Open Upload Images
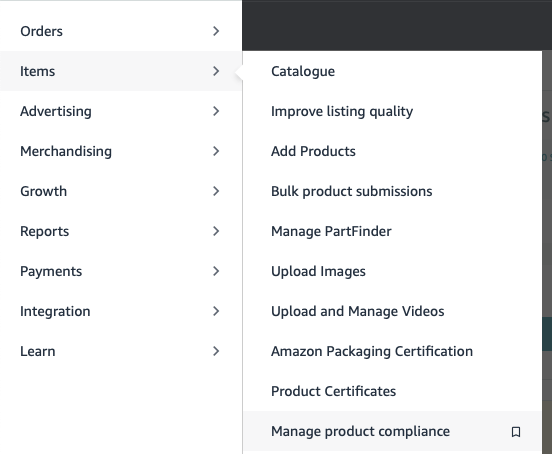 pyautogui.click(x=392, y=271)
